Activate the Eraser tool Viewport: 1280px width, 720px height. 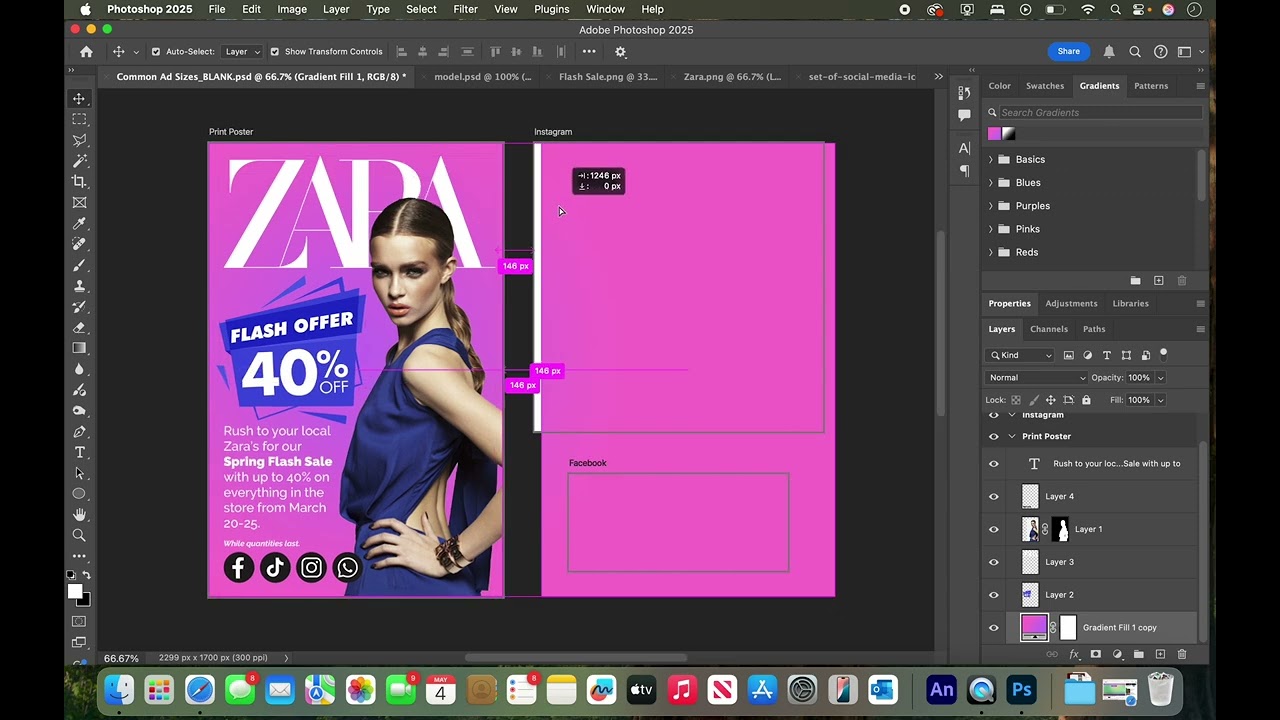point(79,327)
